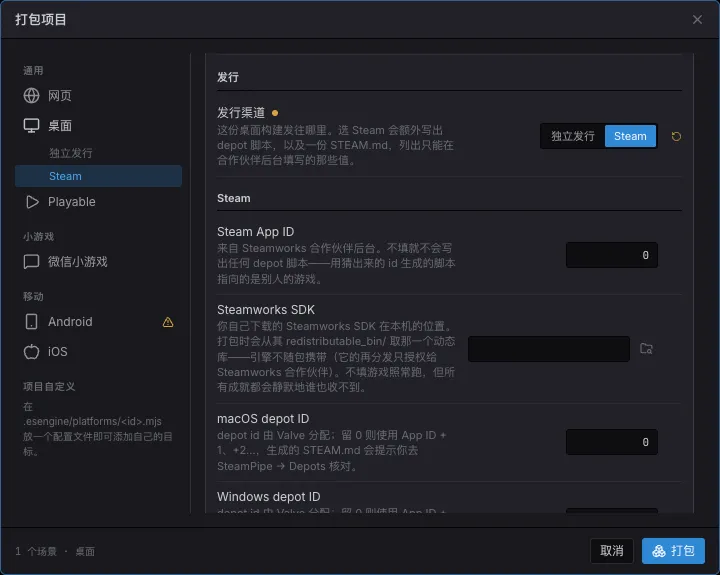Click the 通用 sidebar group label
This screenshot has width=720, height=575.
pyautogui.click(x=33, y=70)
